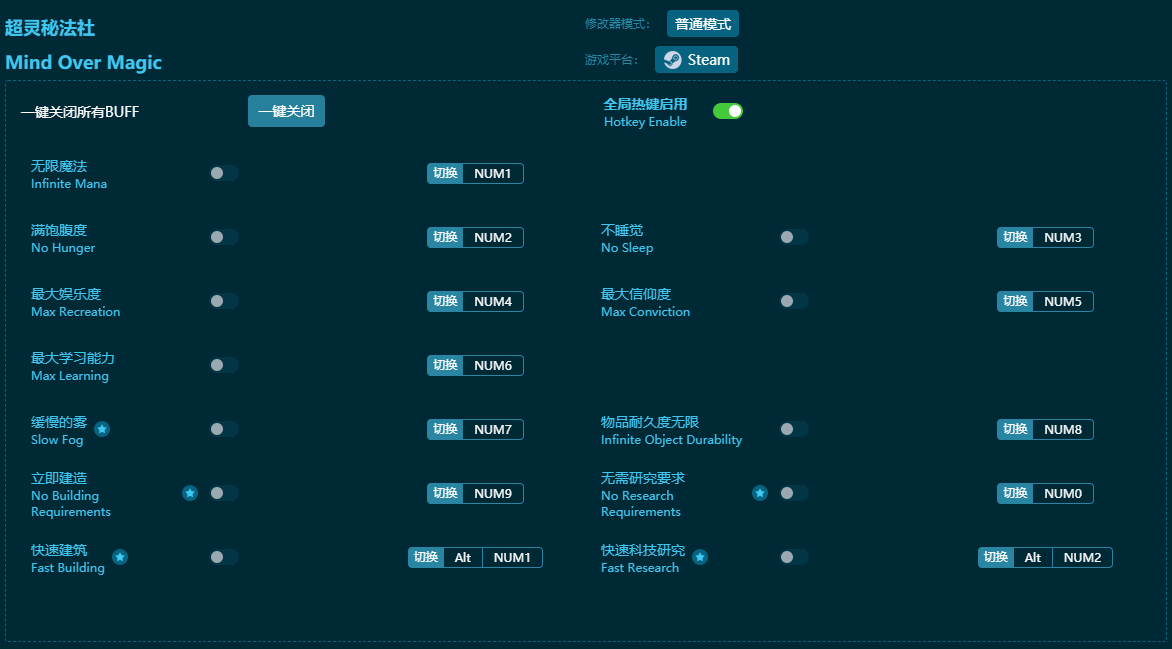1172x649 pixels.
Task: Enable the No Sleep toggle
Action: coord(794,237)
